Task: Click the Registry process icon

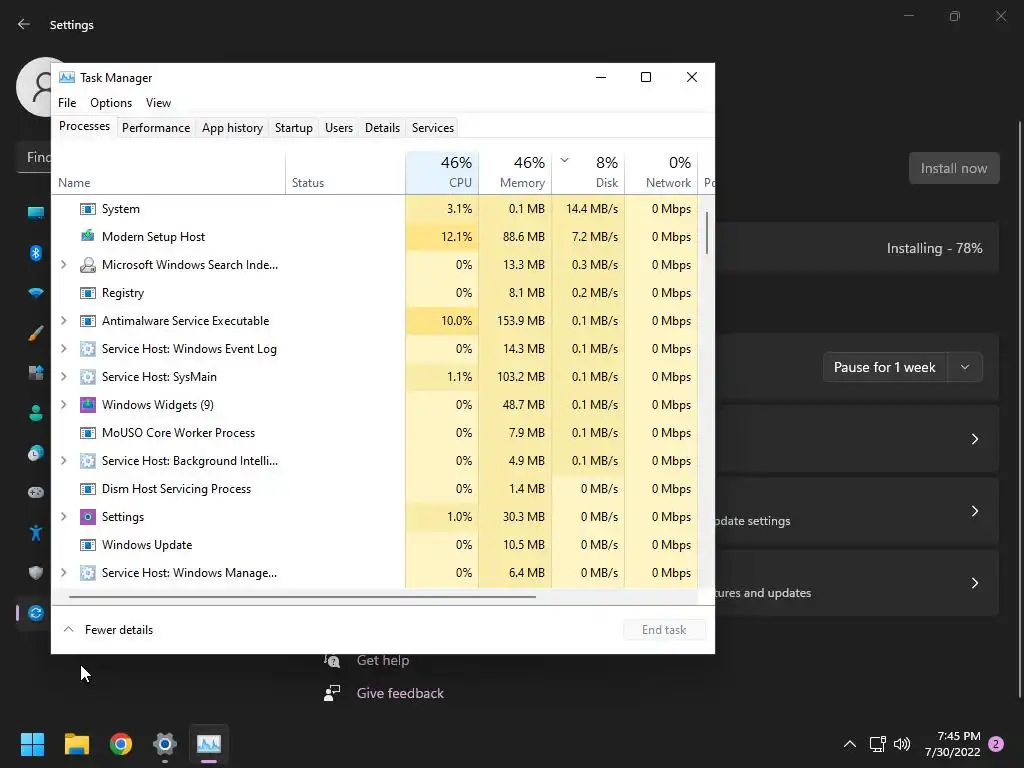Action: pos(88,293)
